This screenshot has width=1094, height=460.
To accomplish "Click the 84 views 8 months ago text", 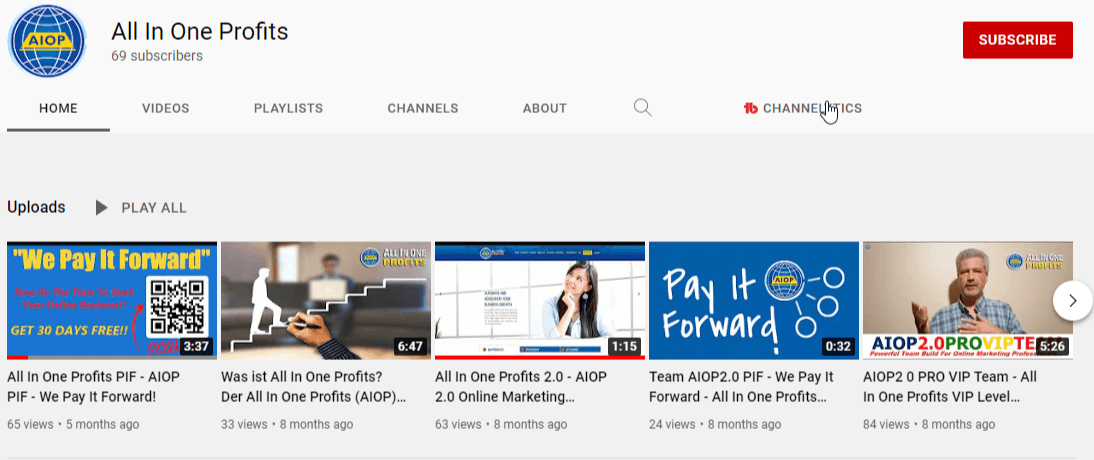I will tap(929, 424).
